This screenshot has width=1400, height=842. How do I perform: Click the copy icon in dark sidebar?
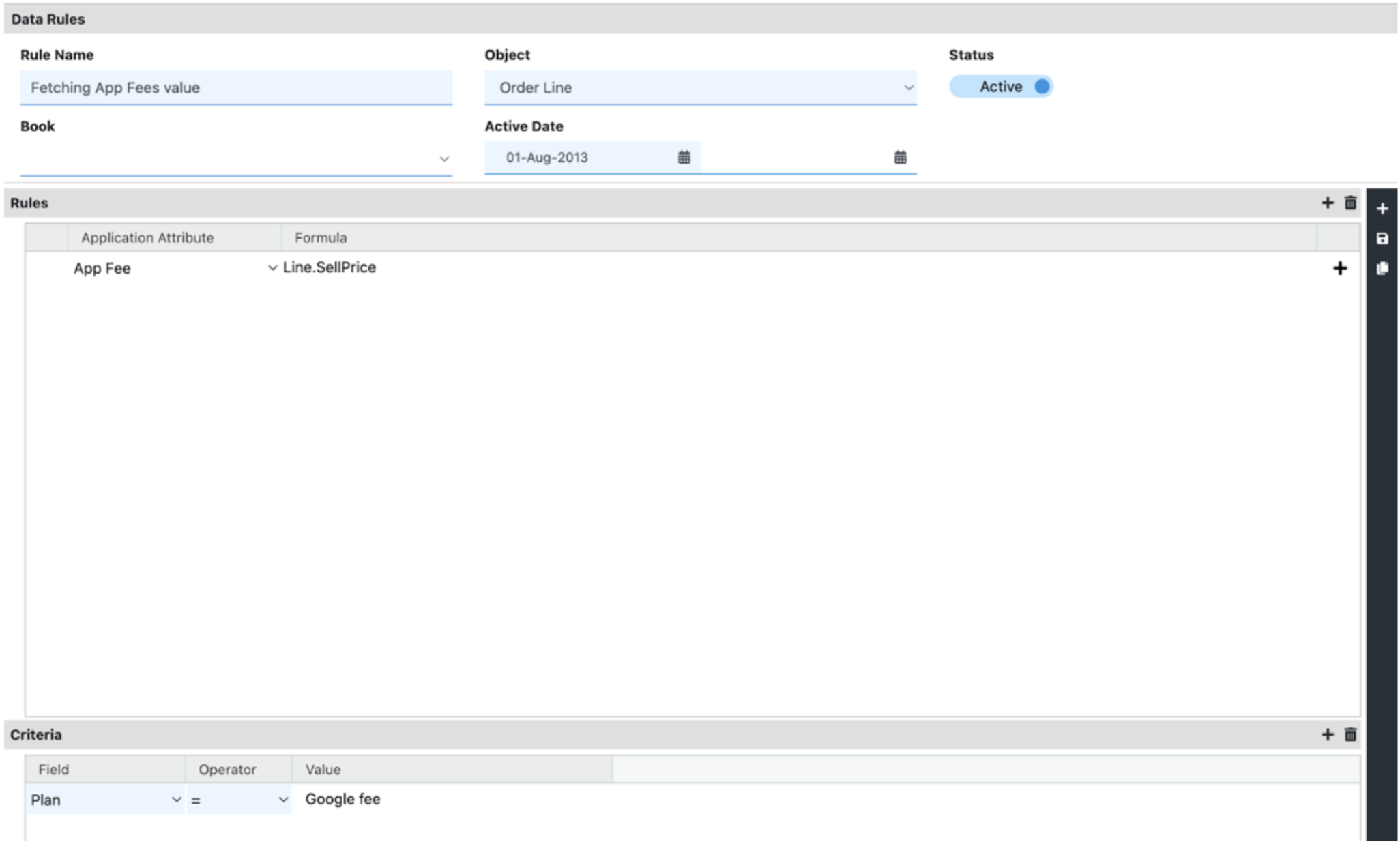click(1382, 268)
